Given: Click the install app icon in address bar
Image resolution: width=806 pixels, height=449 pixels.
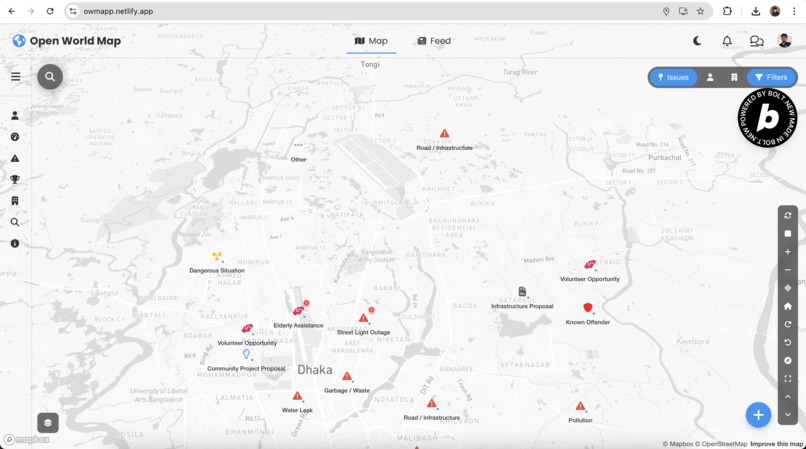Looking at the screenshot, I should [683, 11].
